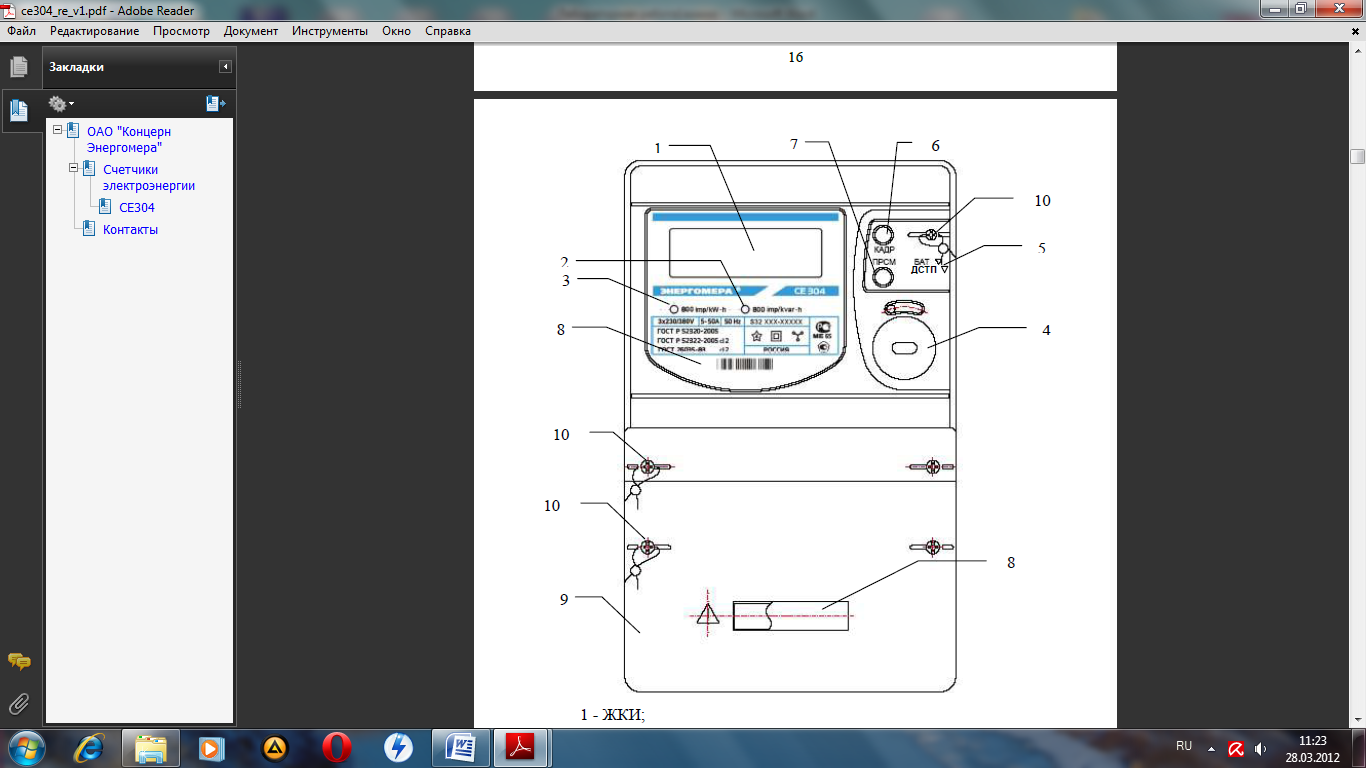Click the vertical scrollbar thumb
Viewport: 1366px width, 768px height.
[x=1357, y=156]
